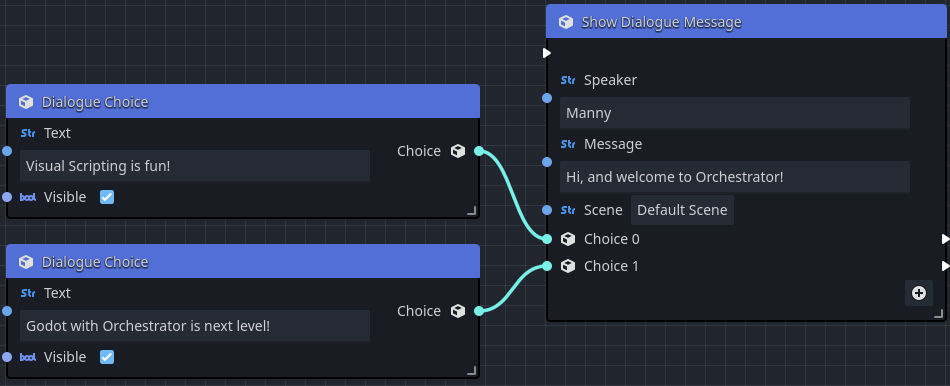Click the Visual Scripting is fun text field
Viewport: 950px width, 386px height.
(194, 166)
